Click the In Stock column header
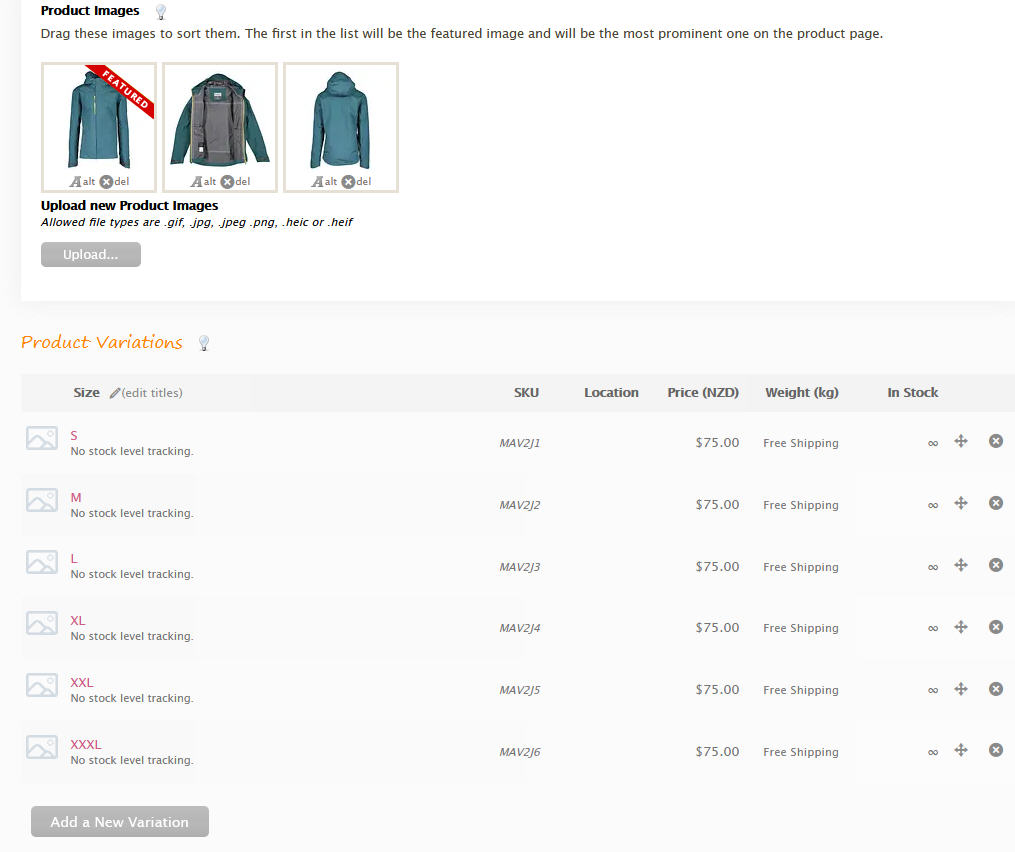Screen dimensions: 1015x852 [913, 393]
